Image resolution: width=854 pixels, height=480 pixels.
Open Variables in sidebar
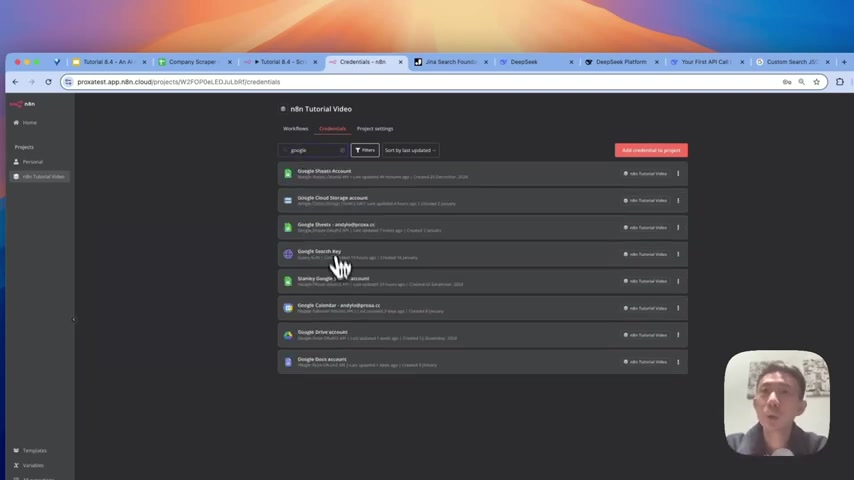(x=33, y=465)
